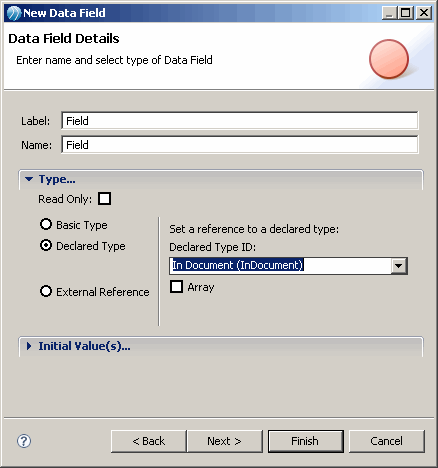
Task: Select the Basic Type radio button
Action: pos(46,224)
